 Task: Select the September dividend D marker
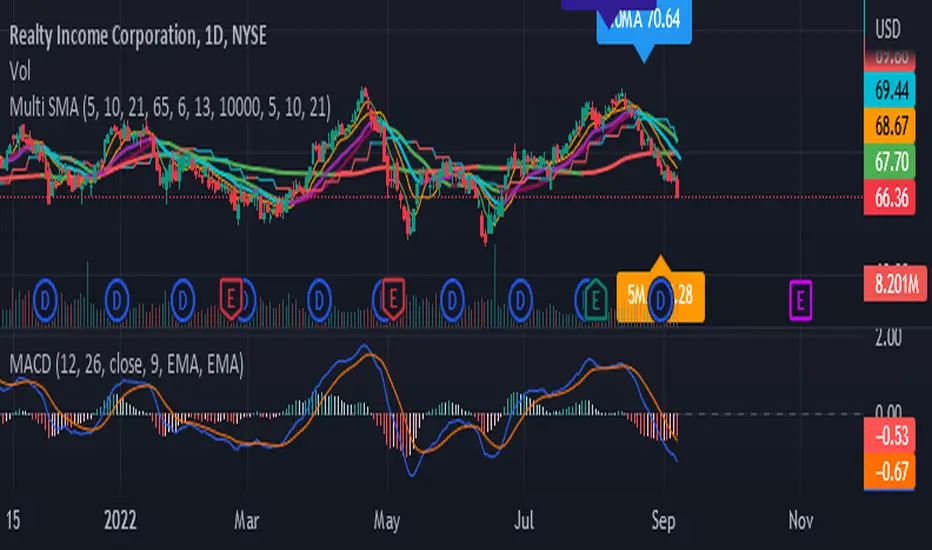tap(660, 300)
